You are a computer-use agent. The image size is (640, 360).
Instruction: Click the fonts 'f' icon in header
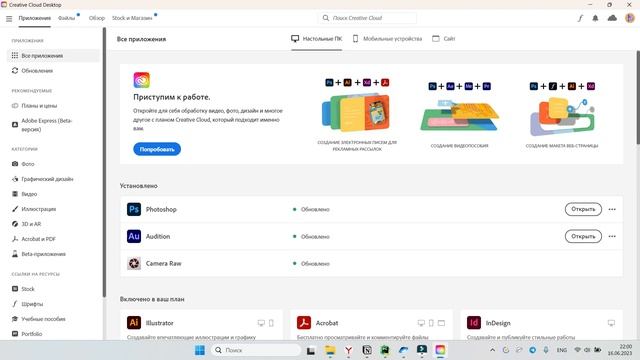(x=580, y=18)
